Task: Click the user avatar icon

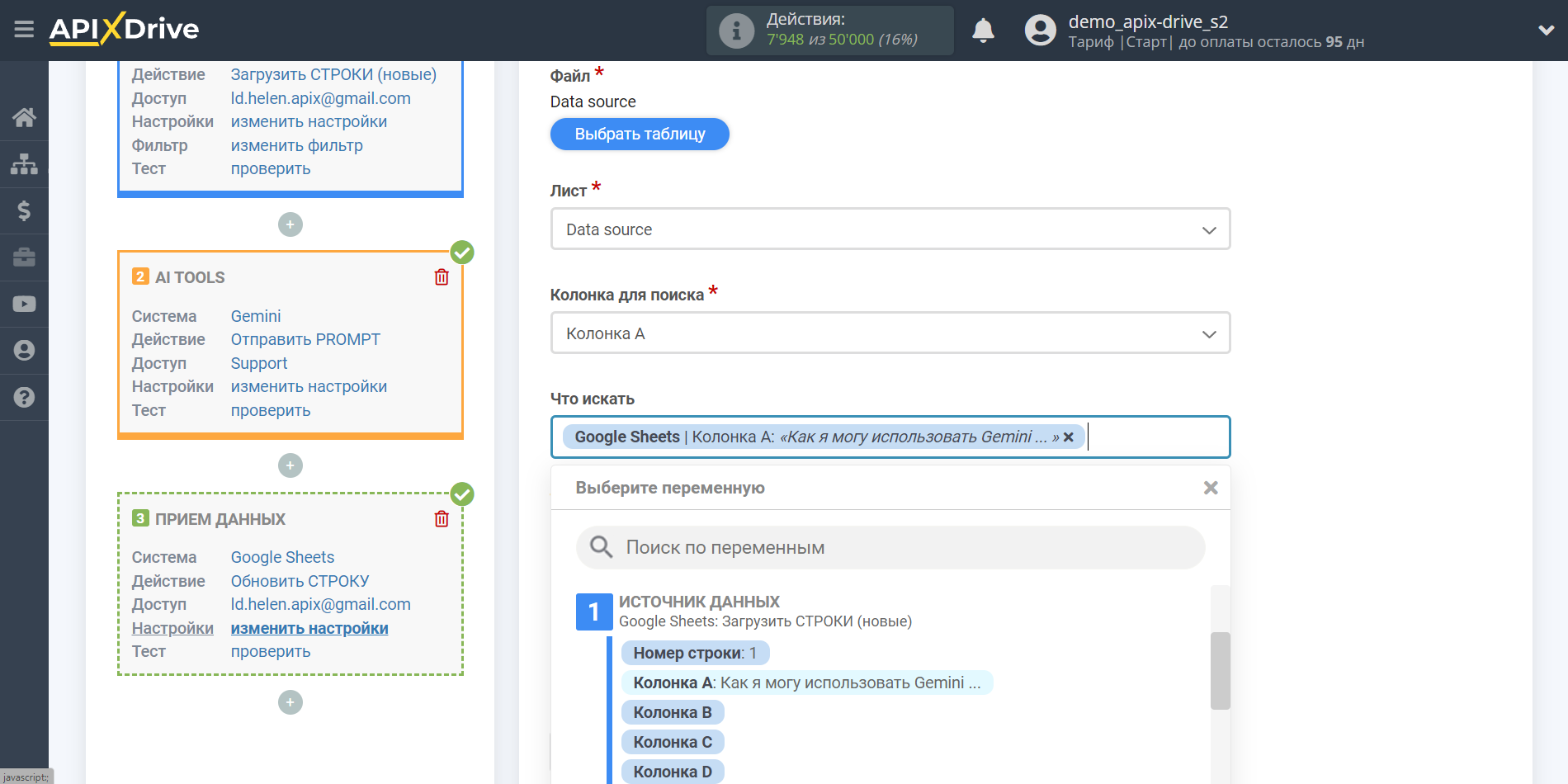Action: click(1040, 31)
